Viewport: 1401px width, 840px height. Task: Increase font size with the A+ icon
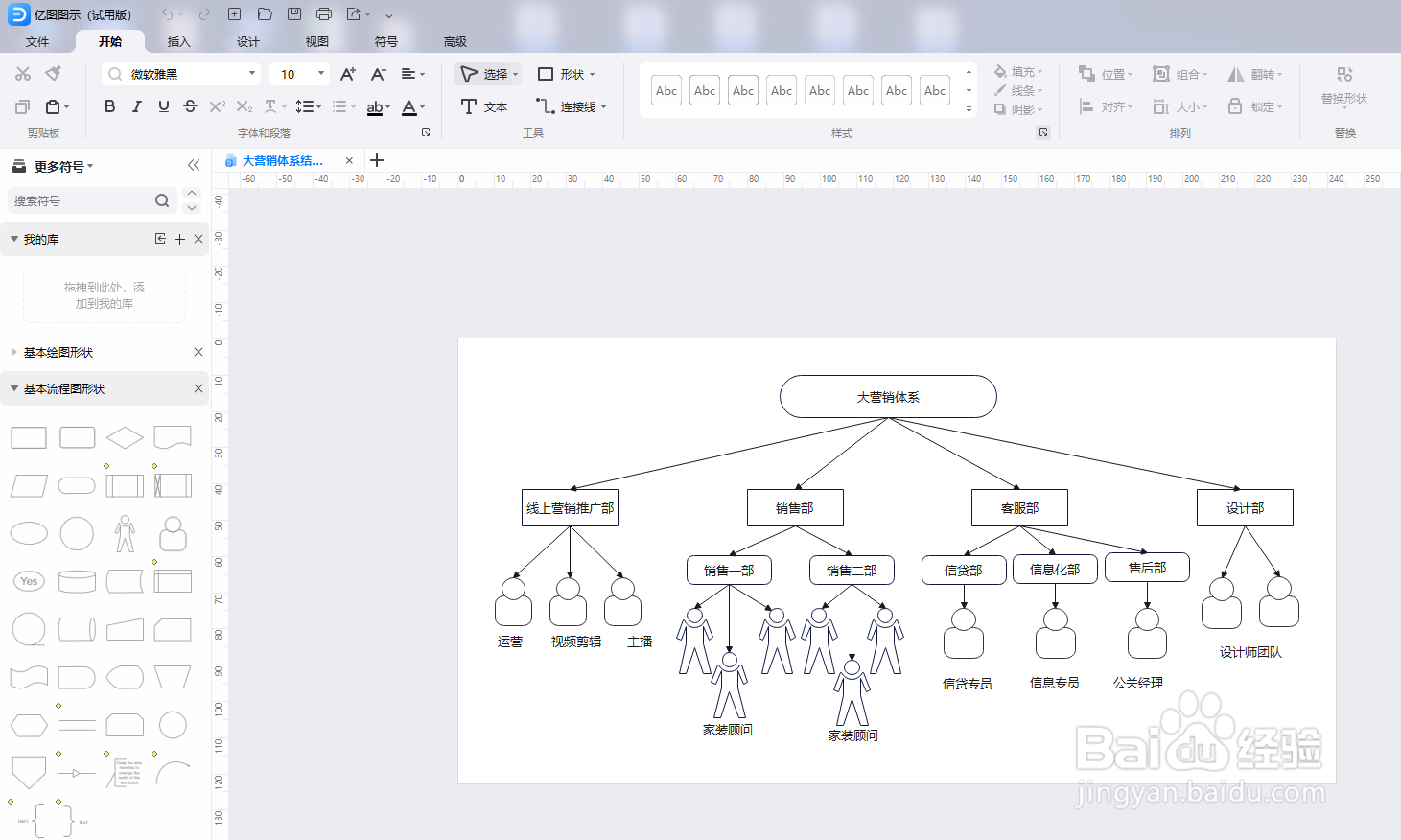point(348,74)
